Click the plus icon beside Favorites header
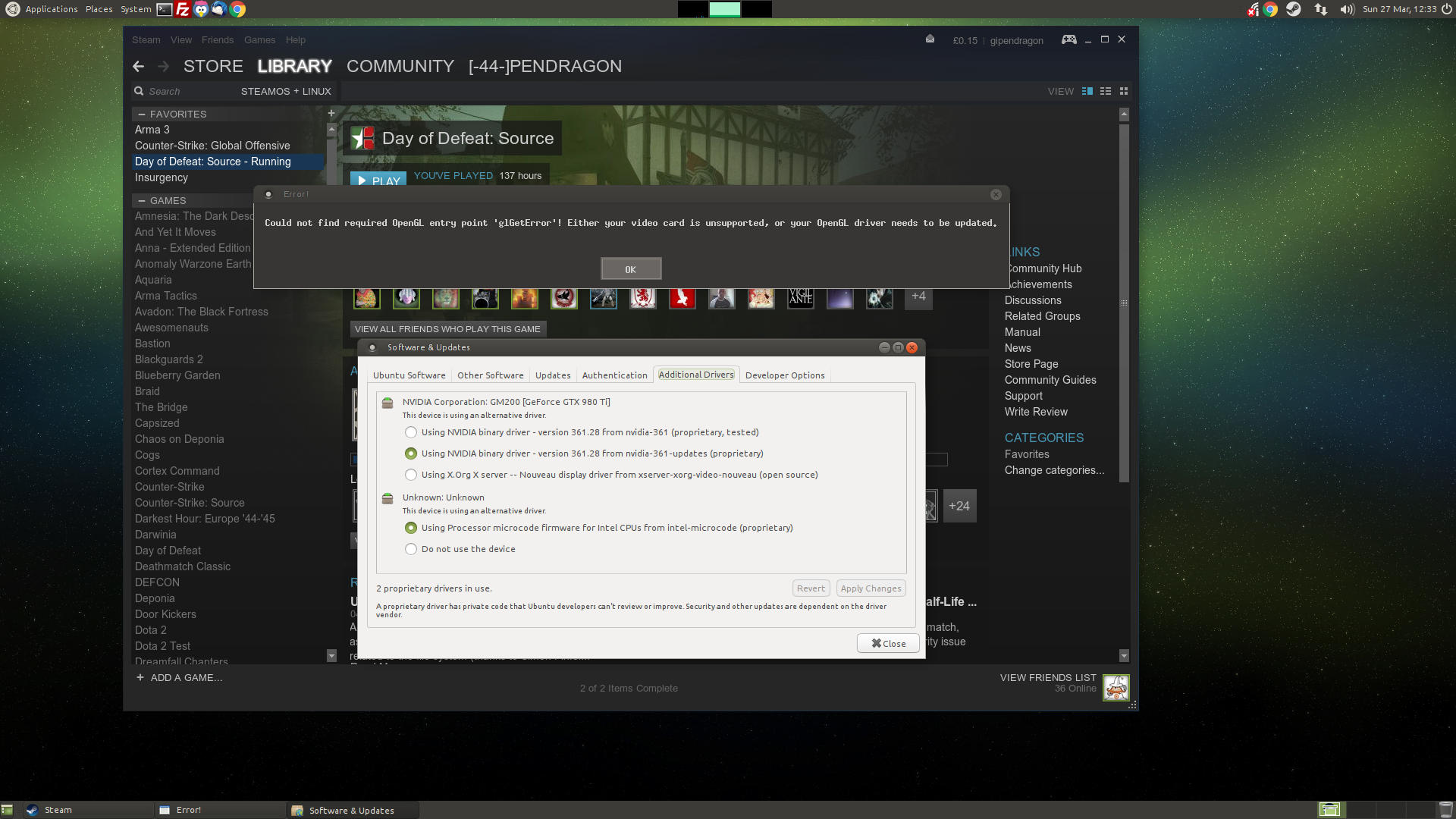The image size is (1456, 819). click(331, 114)
